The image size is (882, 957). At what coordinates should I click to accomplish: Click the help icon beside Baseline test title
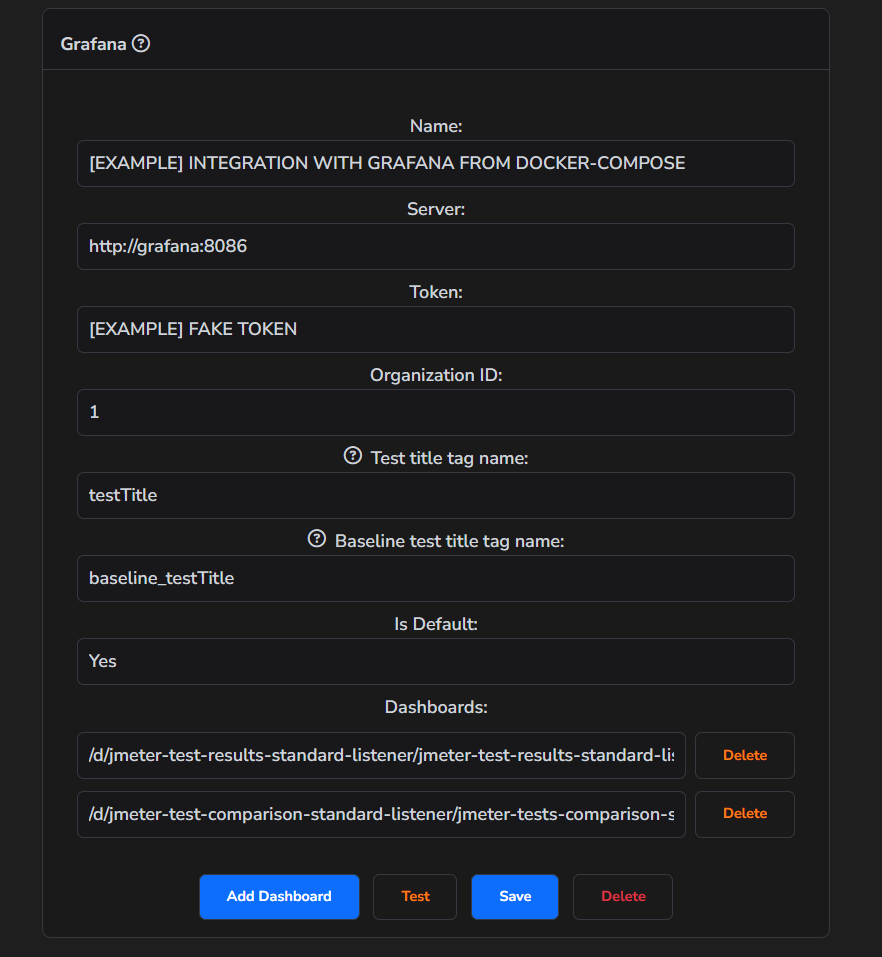(316, 538)
